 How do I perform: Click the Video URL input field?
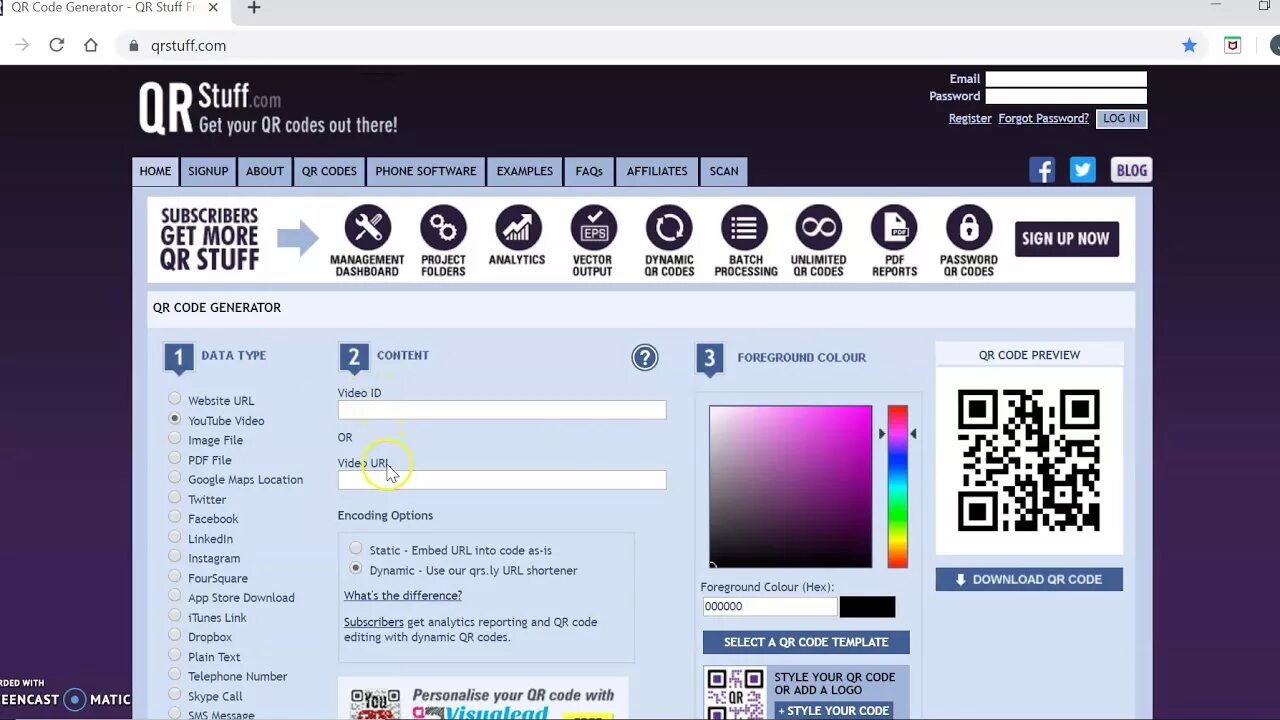502,480
